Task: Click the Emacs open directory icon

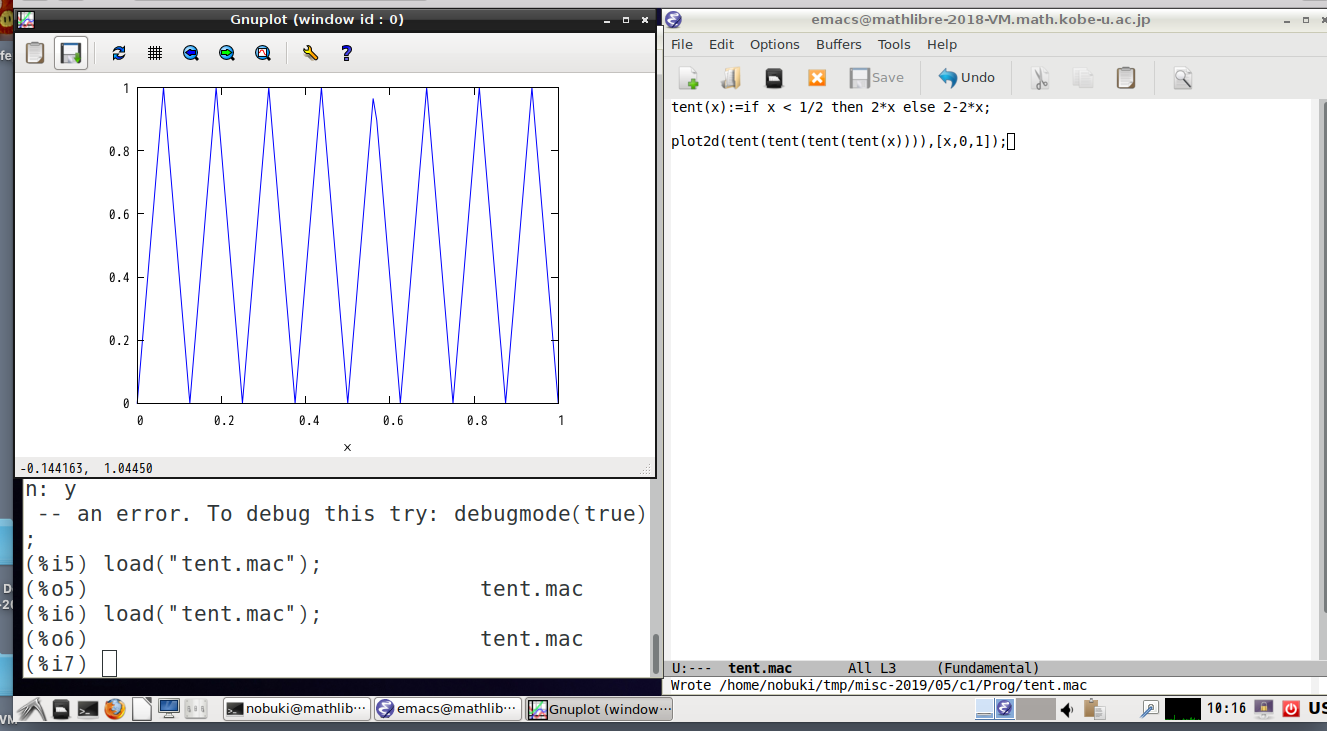Action: coord(774,78)
